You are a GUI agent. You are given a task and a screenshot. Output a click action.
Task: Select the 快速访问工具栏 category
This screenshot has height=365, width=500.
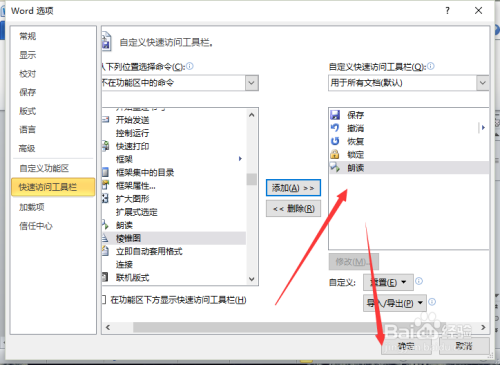pyautogui.click(x=53, y=187)
